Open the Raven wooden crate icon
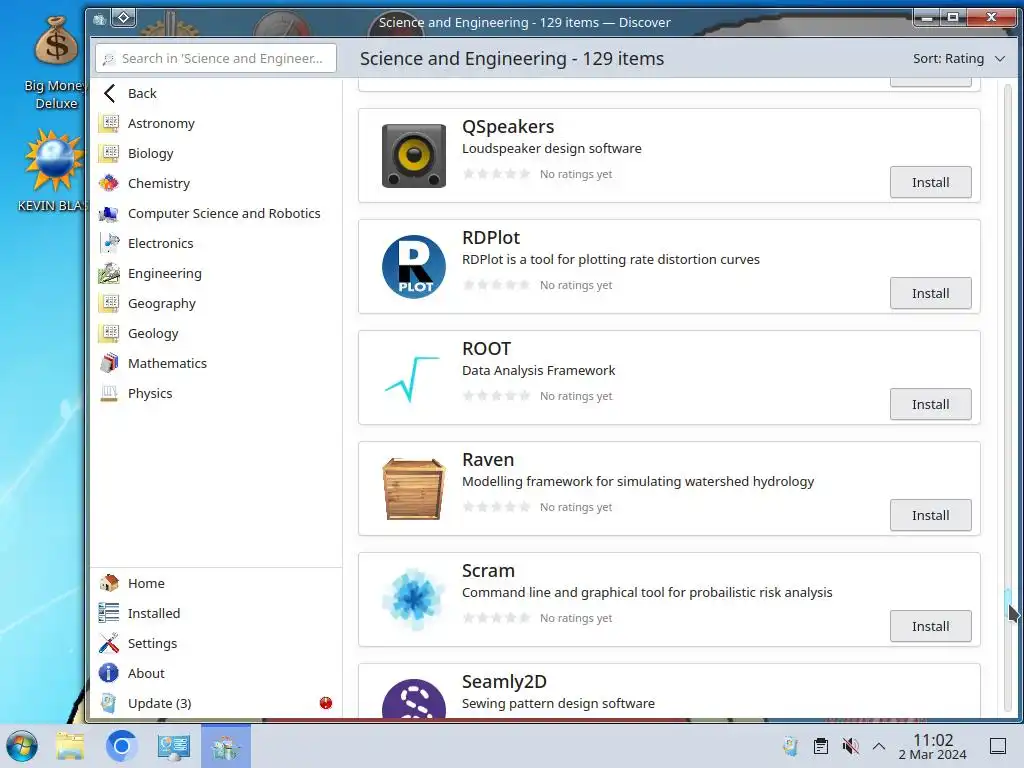 pyautogui.click(x=413, y=489)
